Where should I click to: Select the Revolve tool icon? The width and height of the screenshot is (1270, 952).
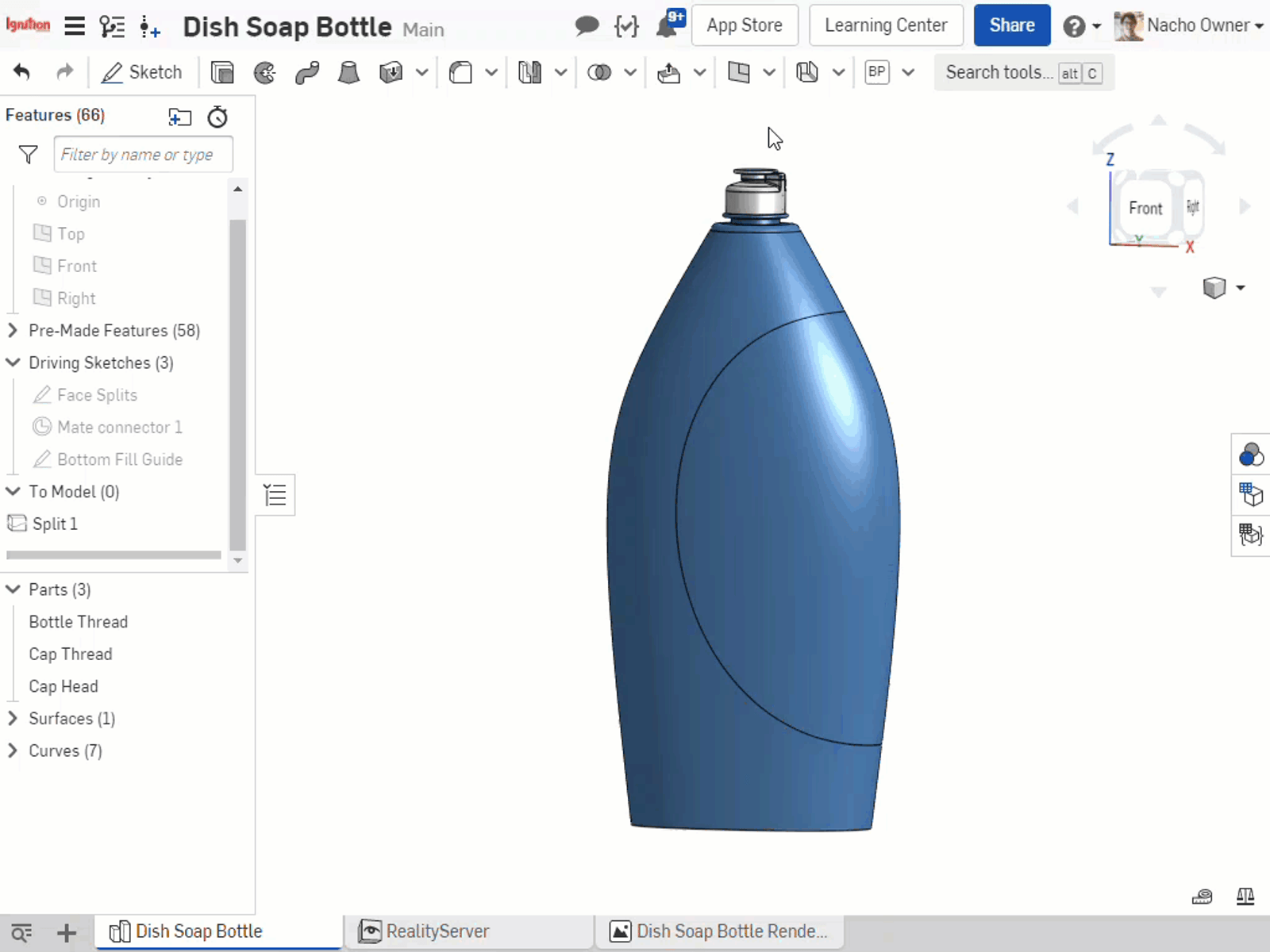click(264, 73)
